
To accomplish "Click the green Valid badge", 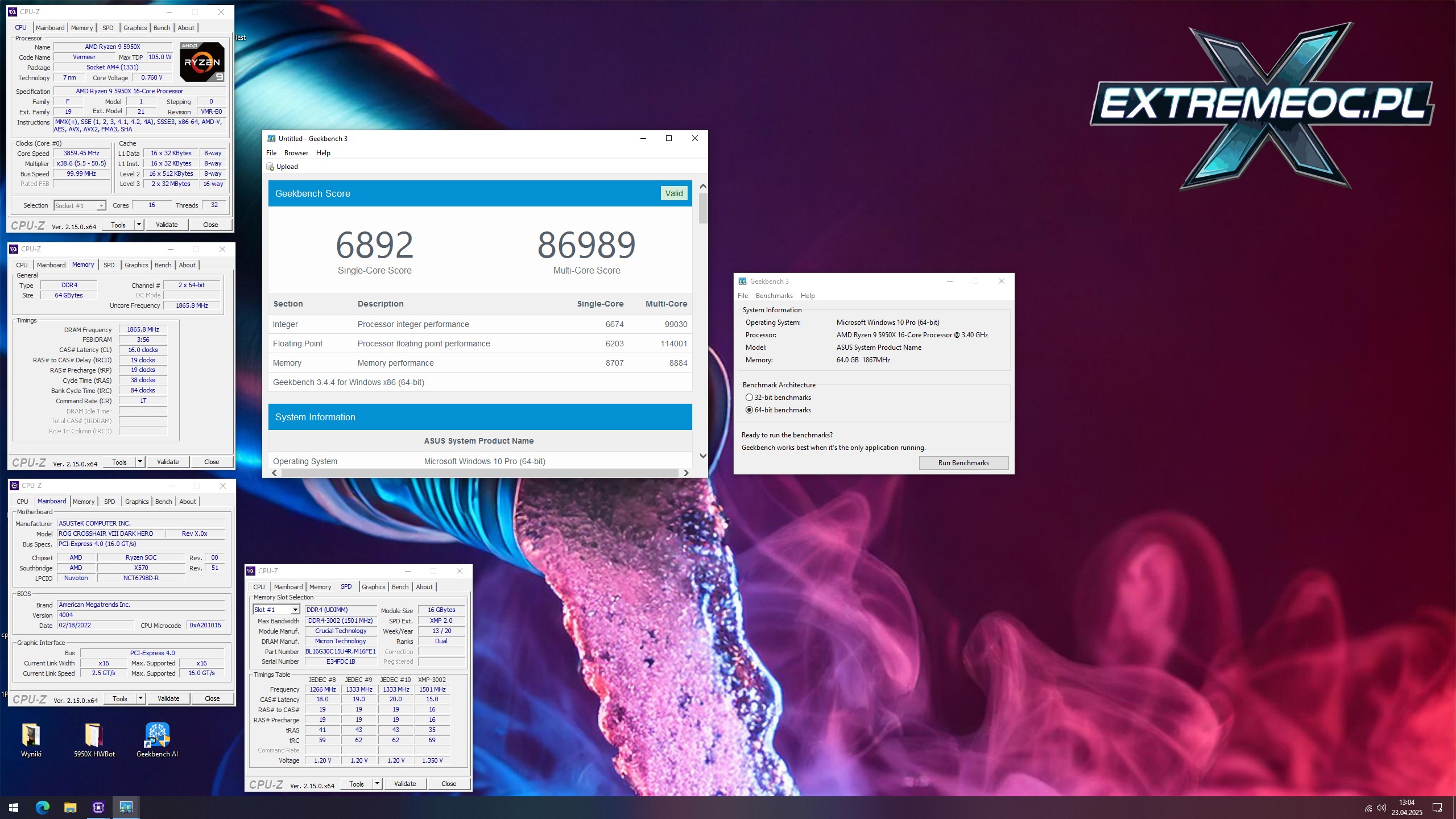I will [x=674, y=193].
